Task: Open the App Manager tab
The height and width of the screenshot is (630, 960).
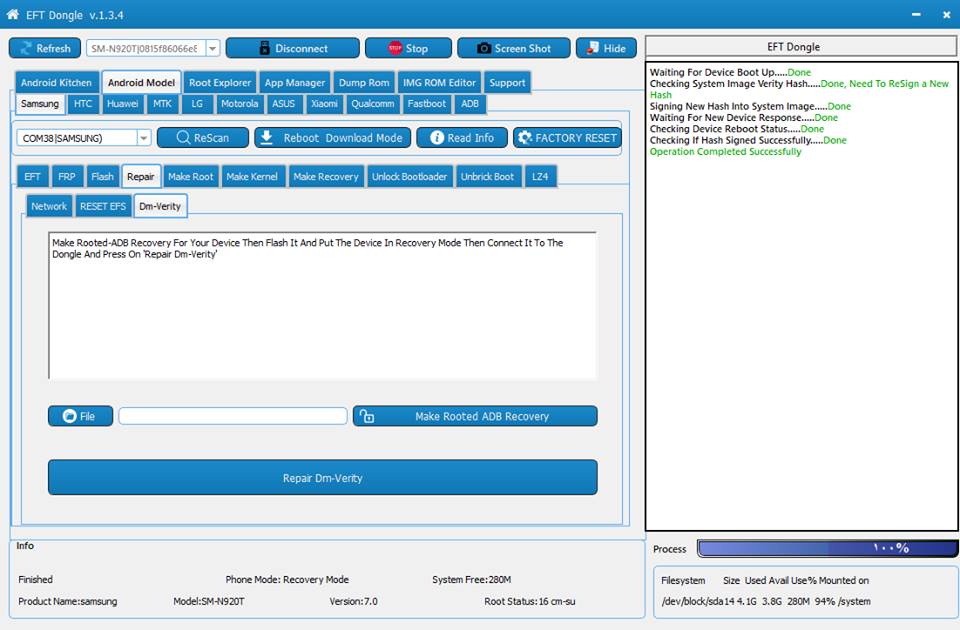Action: (294, 83)
